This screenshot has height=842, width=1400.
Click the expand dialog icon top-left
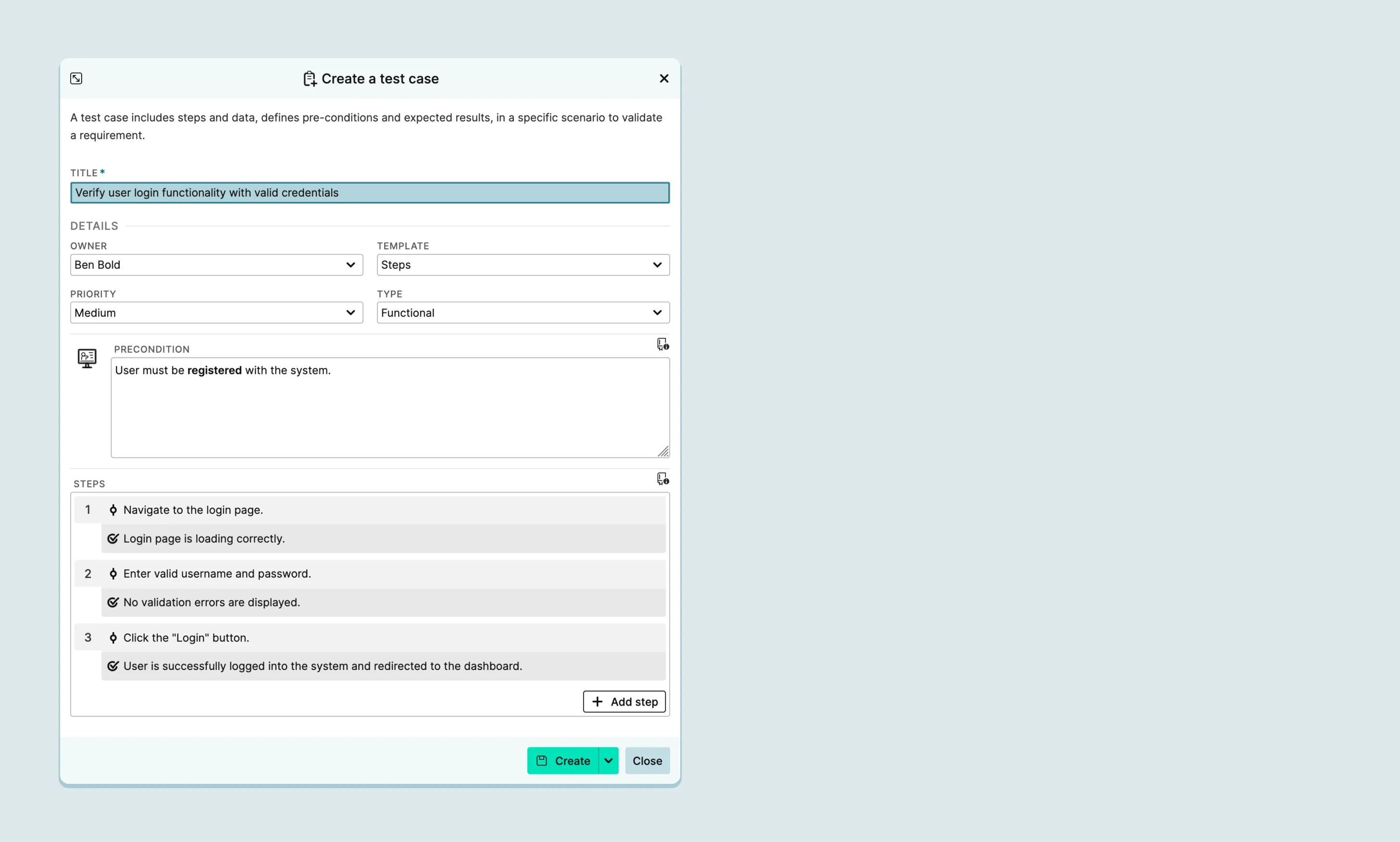[x=76, y=78]
